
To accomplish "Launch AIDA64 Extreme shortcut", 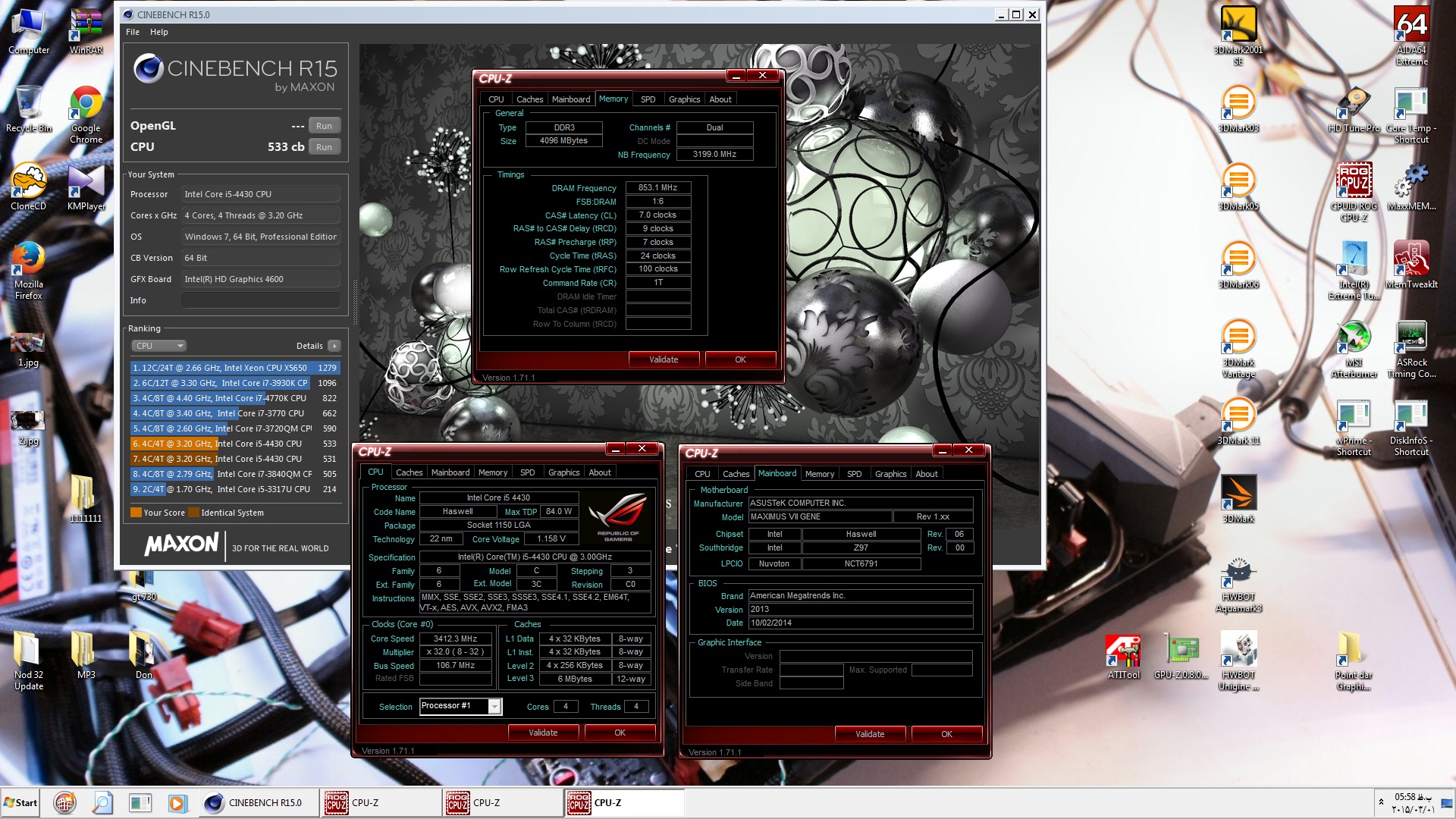I will tap(1411, 36).
